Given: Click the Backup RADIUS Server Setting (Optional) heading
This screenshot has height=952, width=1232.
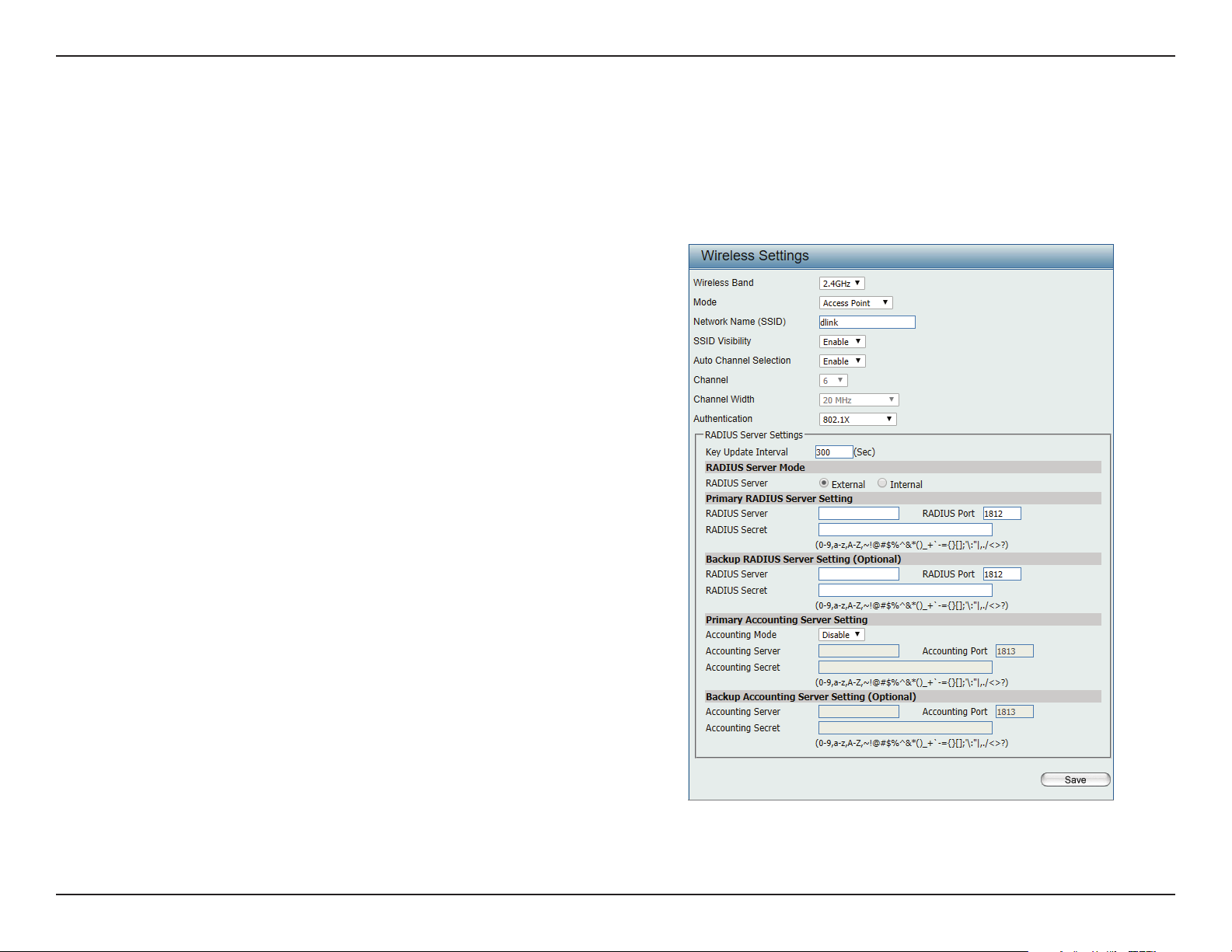Looking at the screenshot, I should (x=804, y=560).
